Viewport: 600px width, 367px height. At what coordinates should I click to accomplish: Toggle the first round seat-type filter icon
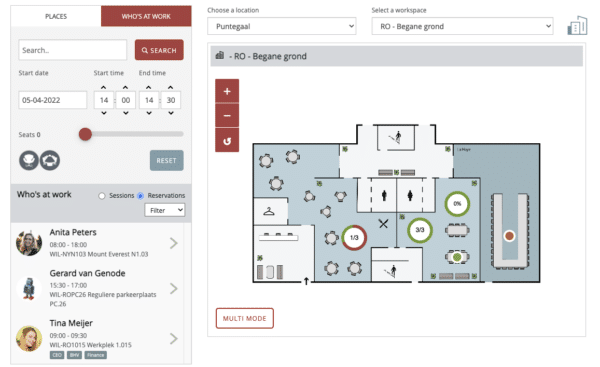point(29,160)
